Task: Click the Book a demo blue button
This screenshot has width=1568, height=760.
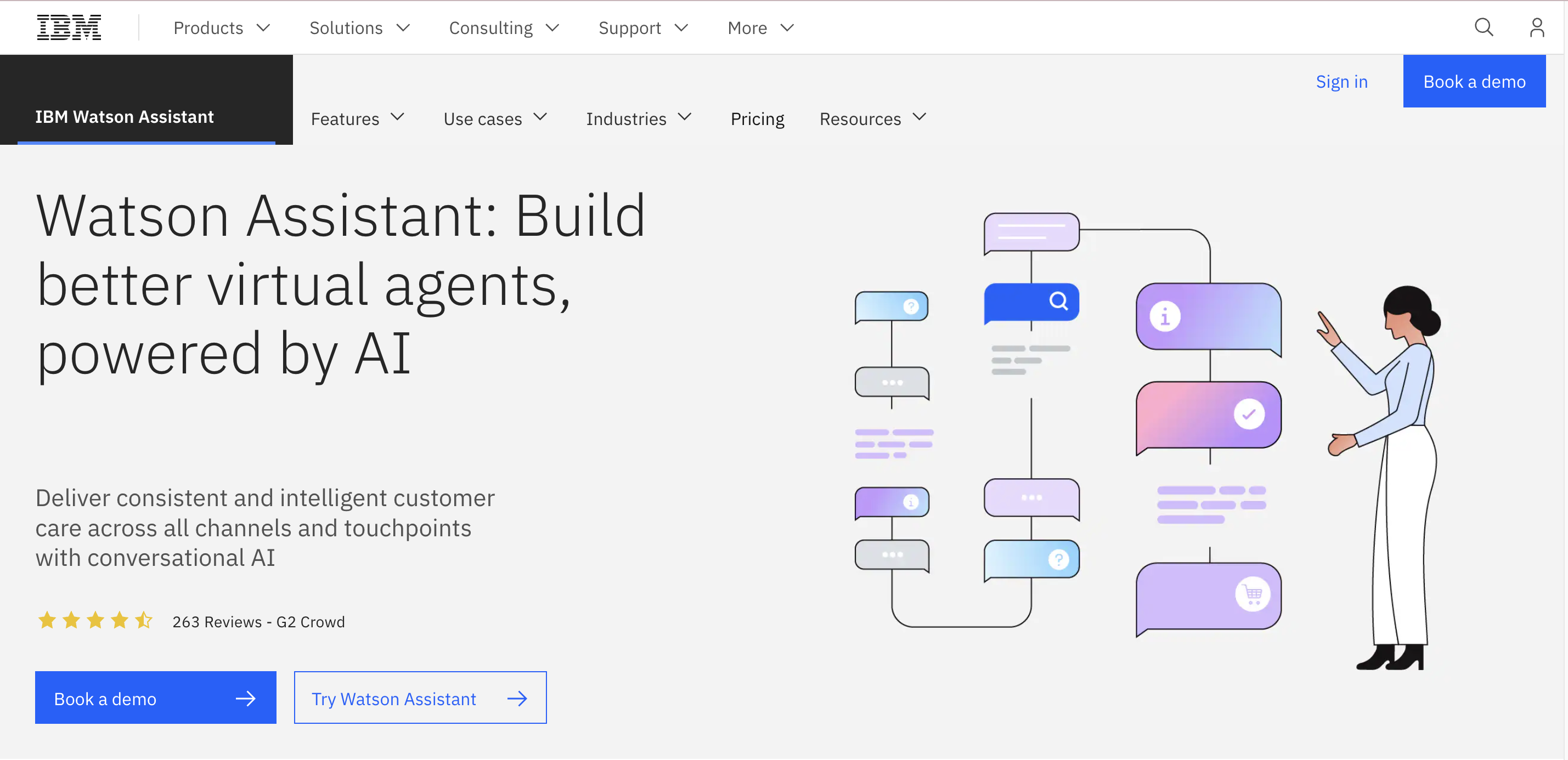Action: pyautogui.click(x=1475, y=81)
